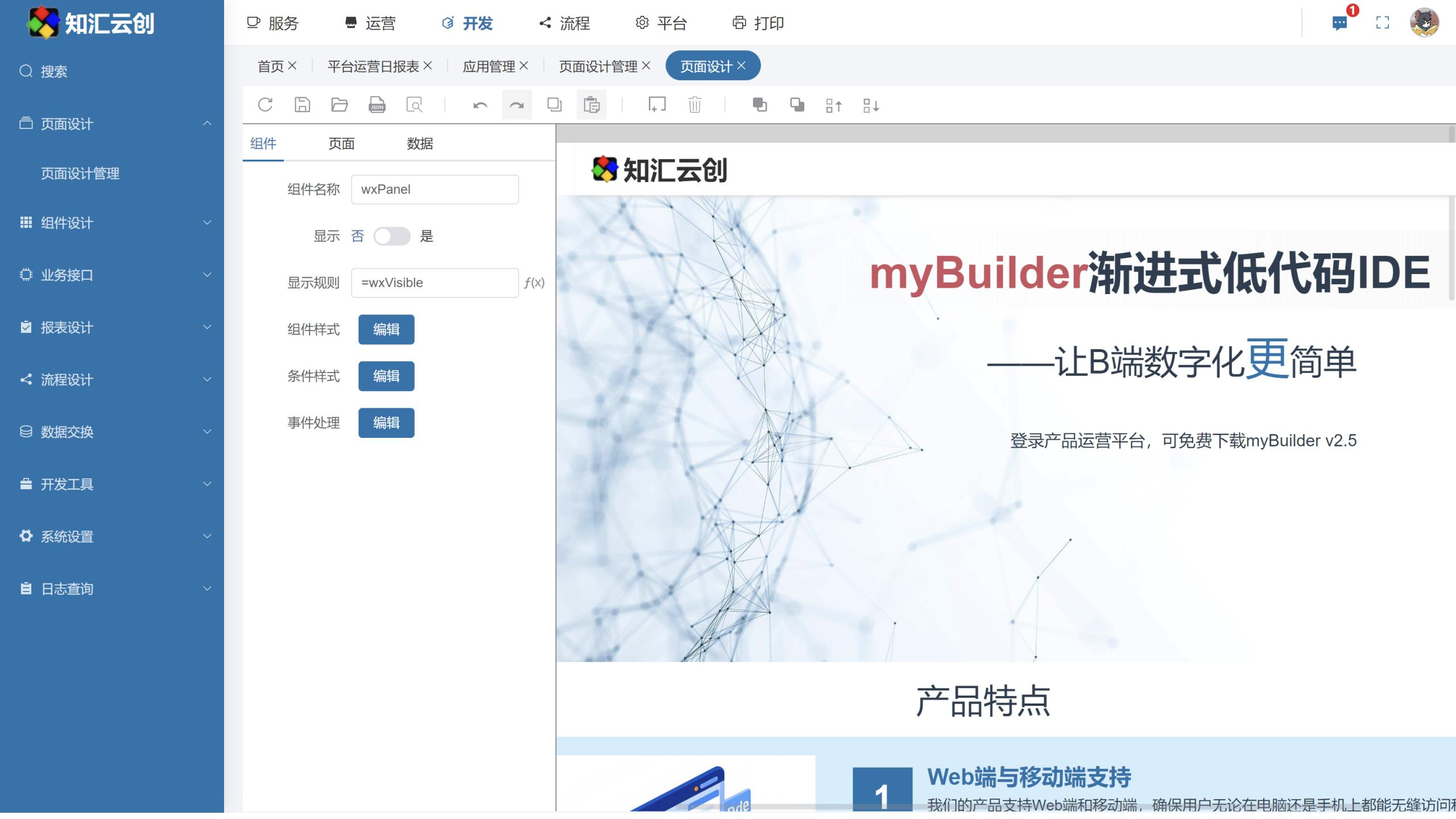Click 编辑 button for 组件样式
1456x819 pixels.
pos(386,329)
